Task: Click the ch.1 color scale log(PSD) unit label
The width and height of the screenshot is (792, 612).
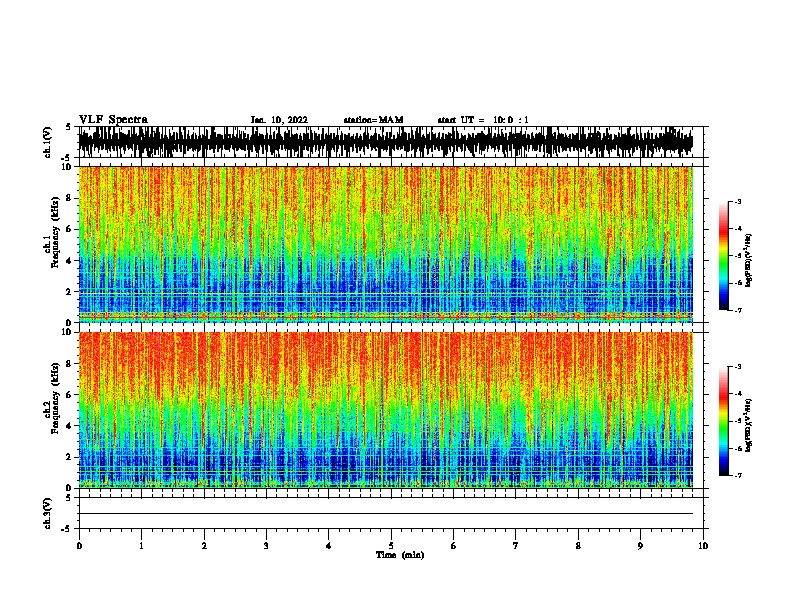Action: [748, 260]
